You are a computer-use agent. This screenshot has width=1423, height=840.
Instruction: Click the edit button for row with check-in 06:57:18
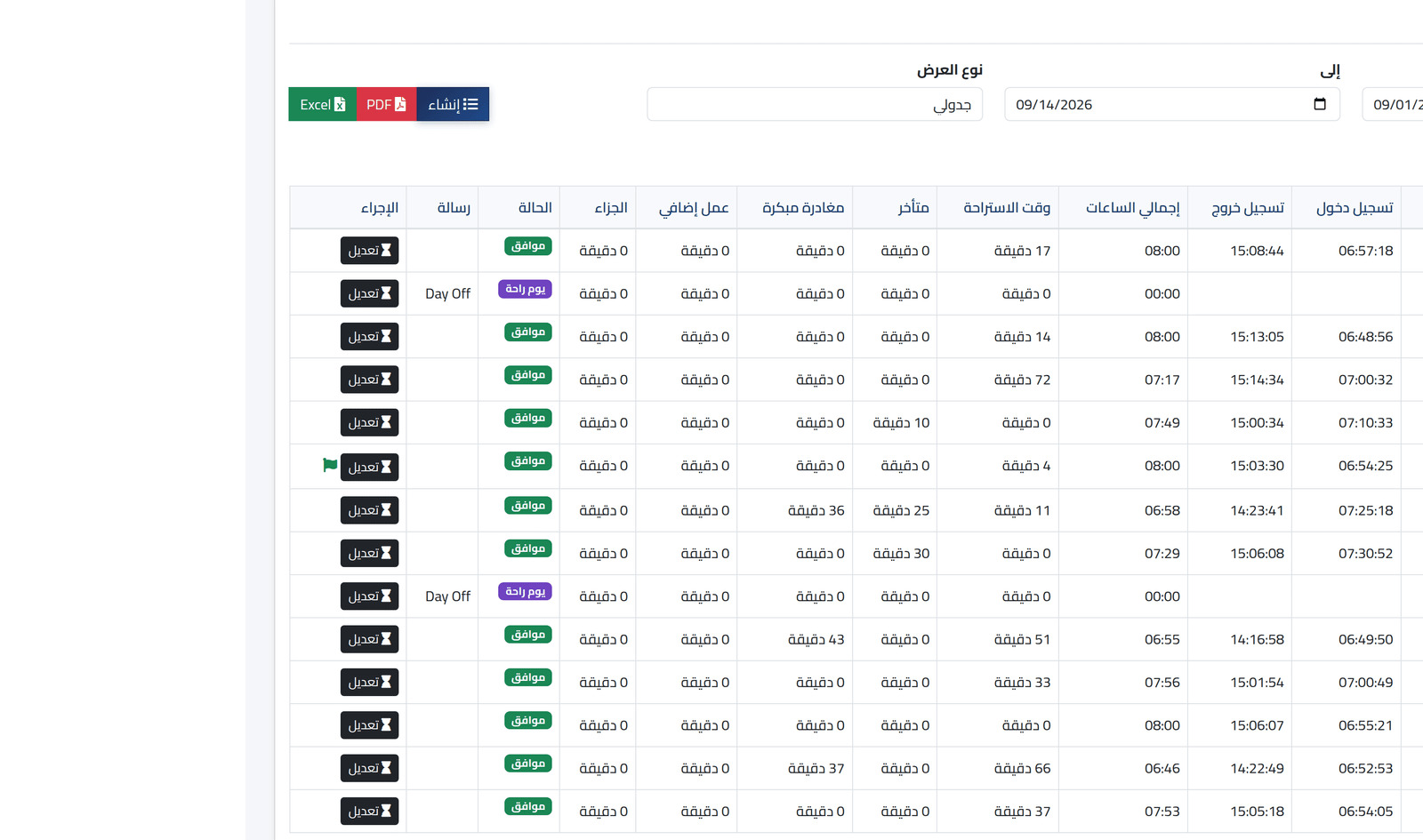click(369, 251)
